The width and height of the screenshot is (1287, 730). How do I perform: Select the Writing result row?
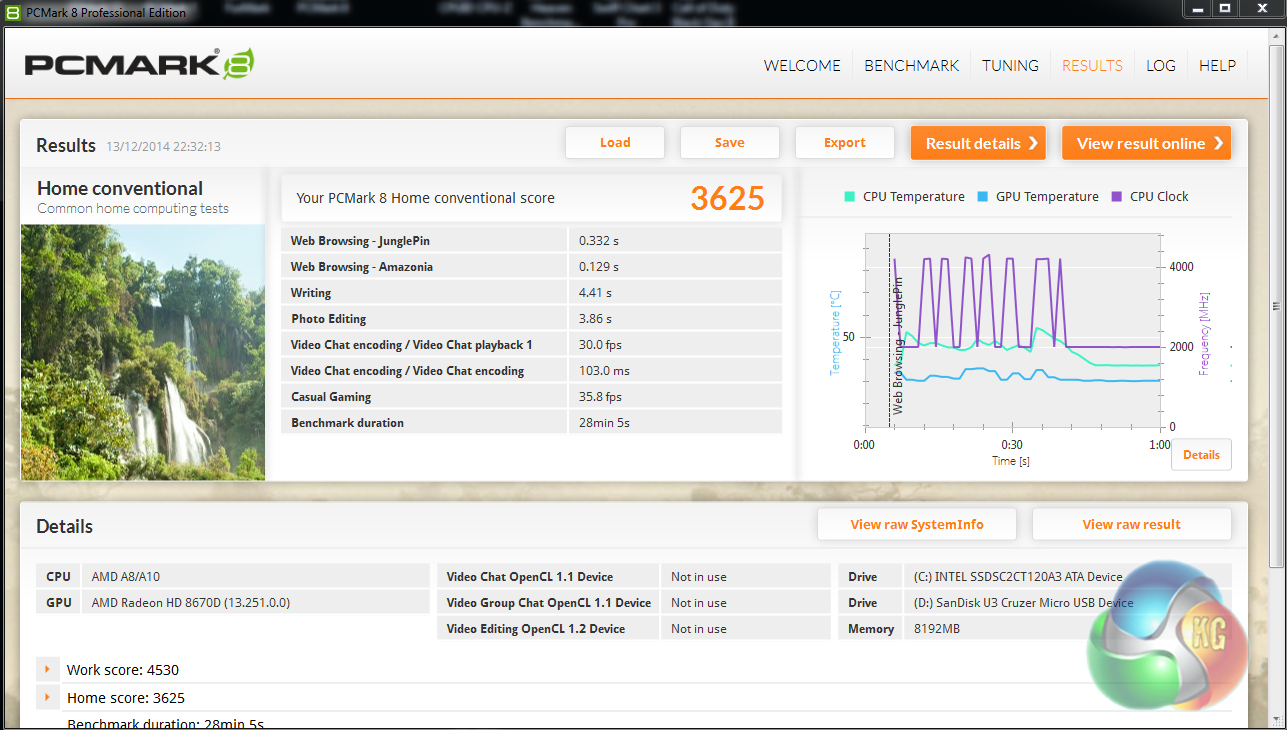532,292
